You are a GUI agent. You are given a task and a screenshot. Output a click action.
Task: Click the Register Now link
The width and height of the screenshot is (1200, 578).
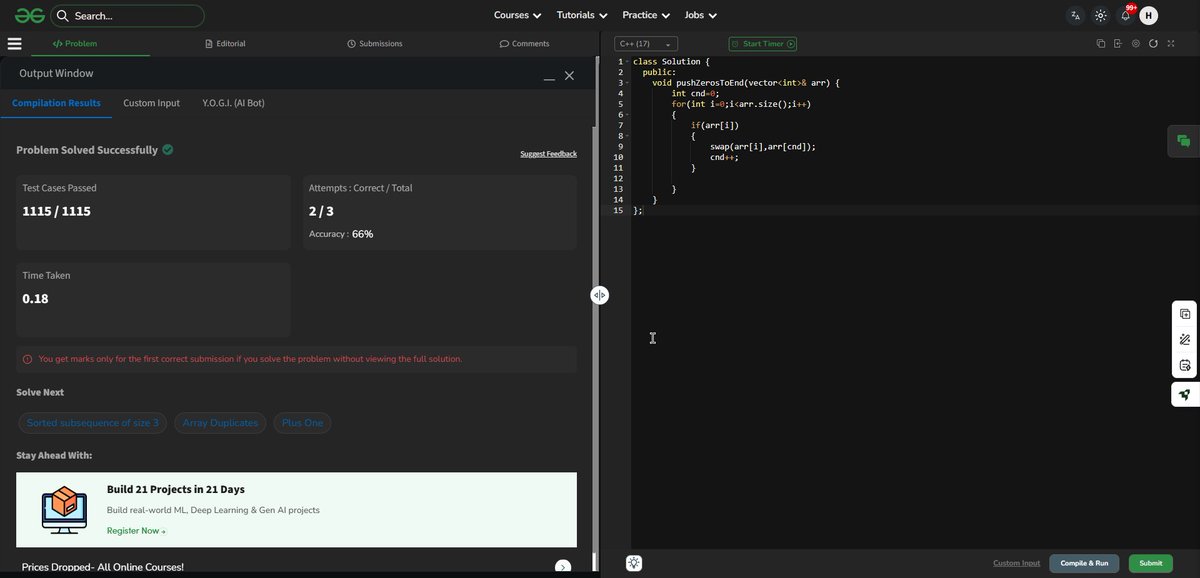[136, 531]
